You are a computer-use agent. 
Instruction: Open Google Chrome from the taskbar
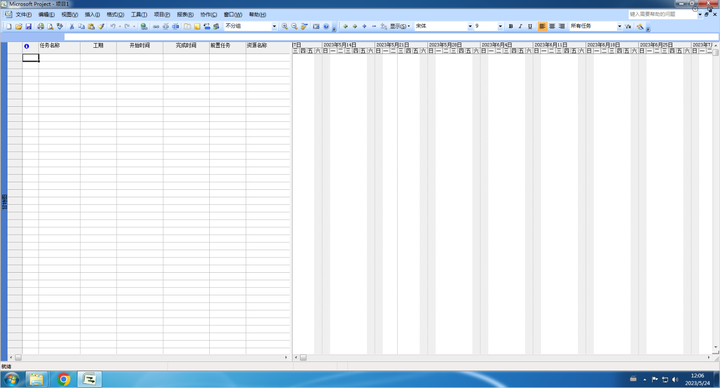pos(64,379)
